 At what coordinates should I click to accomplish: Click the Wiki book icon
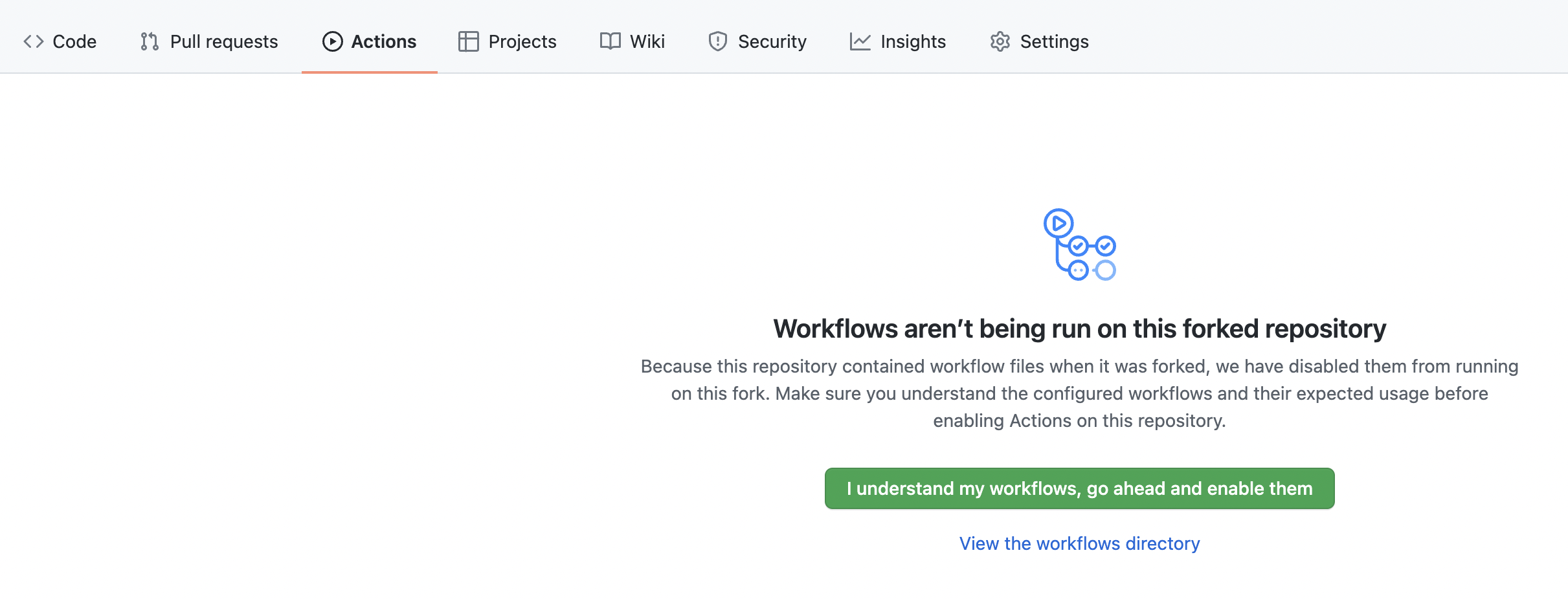(x=610, y=41)
